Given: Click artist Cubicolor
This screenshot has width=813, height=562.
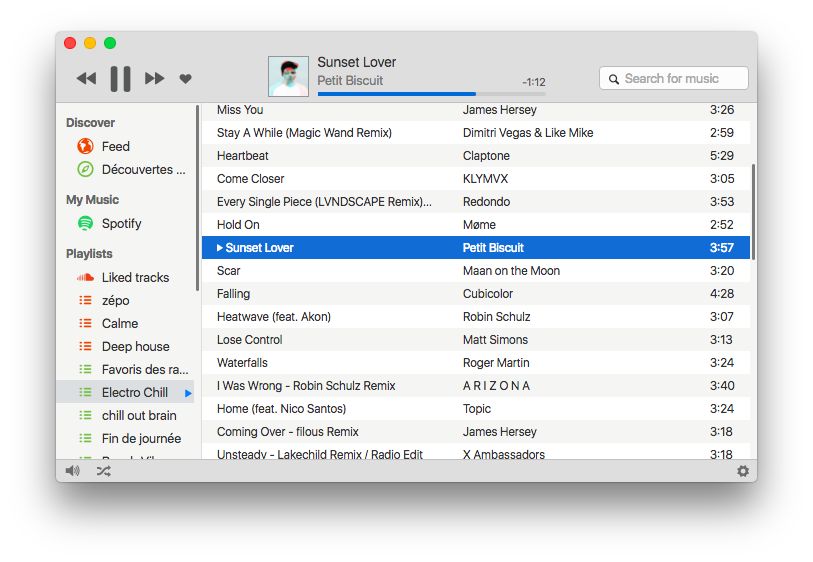Looking at the screenshot, I should click(x=488, y=293).
